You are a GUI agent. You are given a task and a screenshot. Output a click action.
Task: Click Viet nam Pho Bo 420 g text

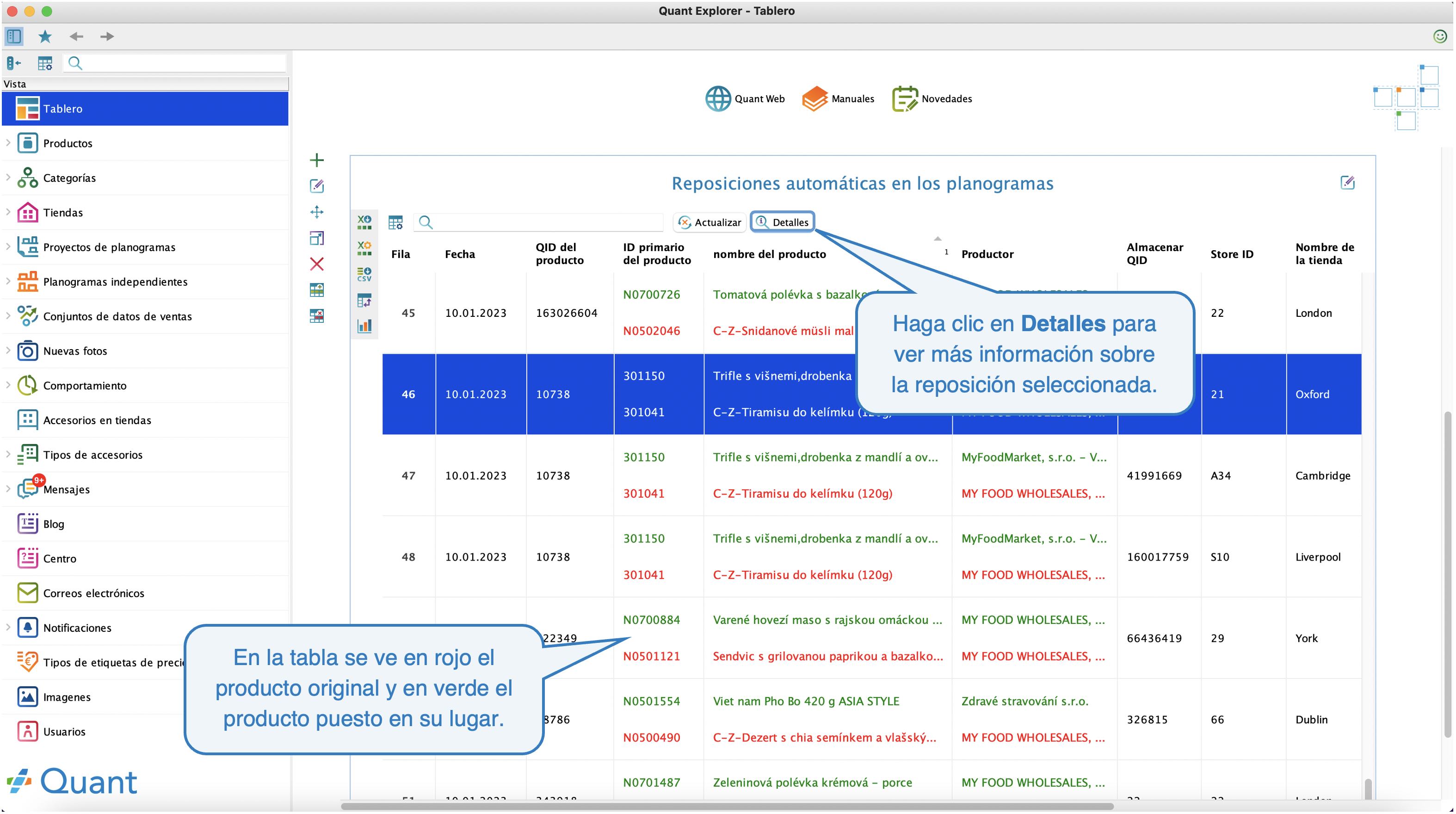coord(805,701)
